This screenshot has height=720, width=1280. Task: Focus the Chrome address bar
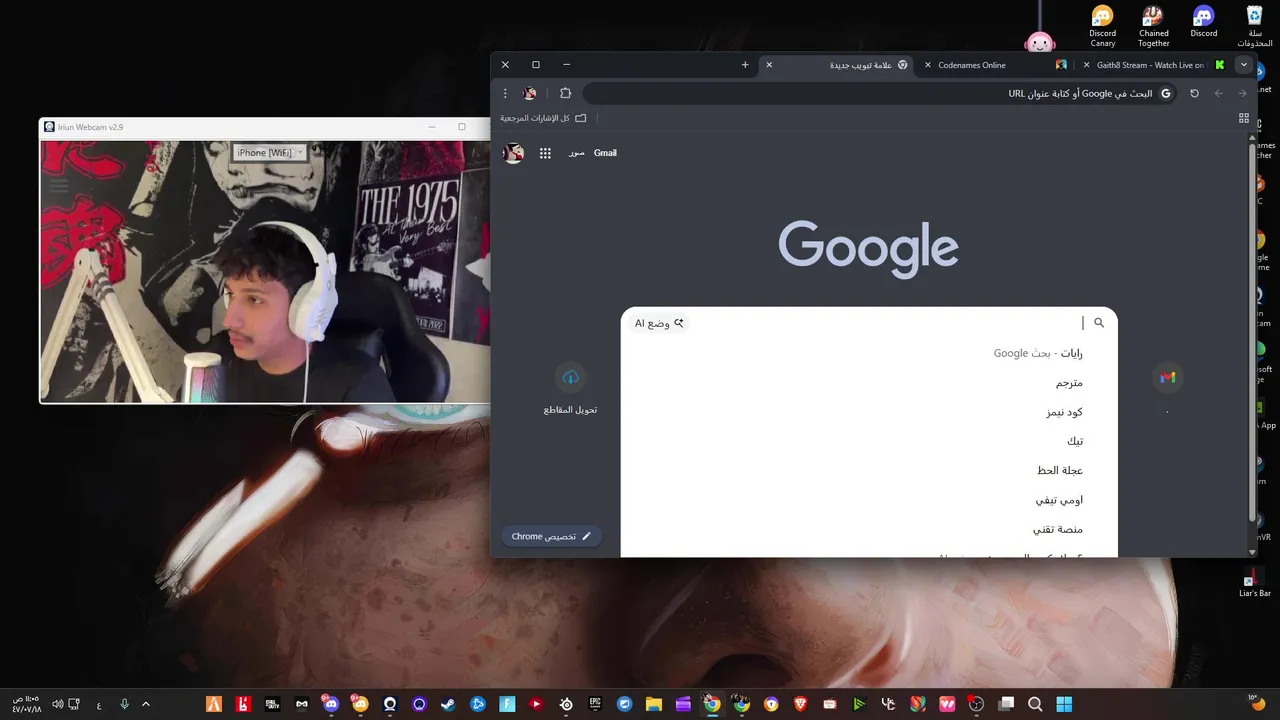pos(880,93)
